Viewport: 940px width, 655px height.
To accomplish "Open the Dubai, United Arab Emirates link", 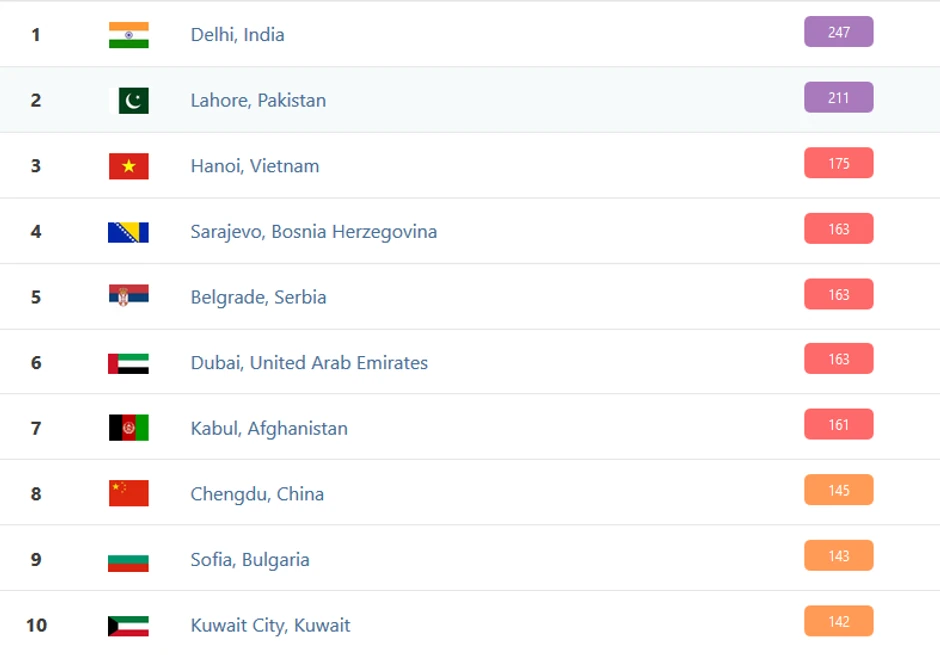I will 309,363.
